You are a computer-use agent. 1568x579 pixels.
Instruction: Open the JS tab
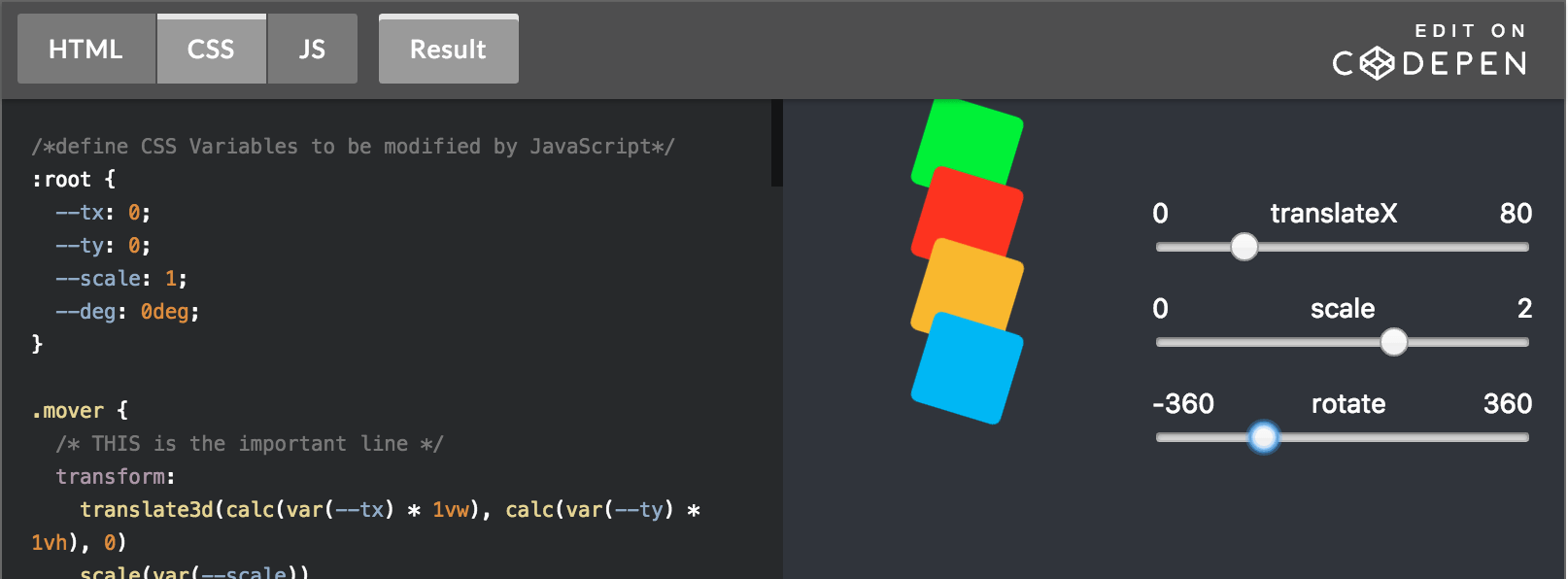[312, 49]
